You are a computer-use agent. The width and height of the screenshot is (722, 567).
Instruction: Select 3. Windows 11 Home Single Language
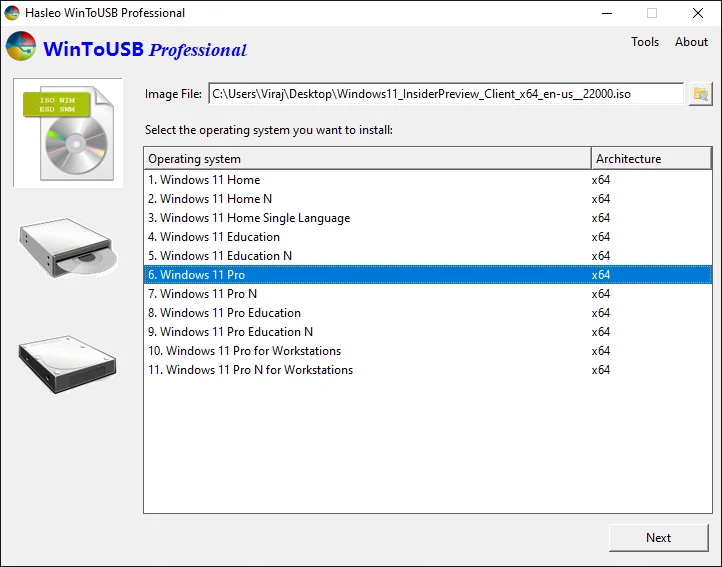click(428, 217)
